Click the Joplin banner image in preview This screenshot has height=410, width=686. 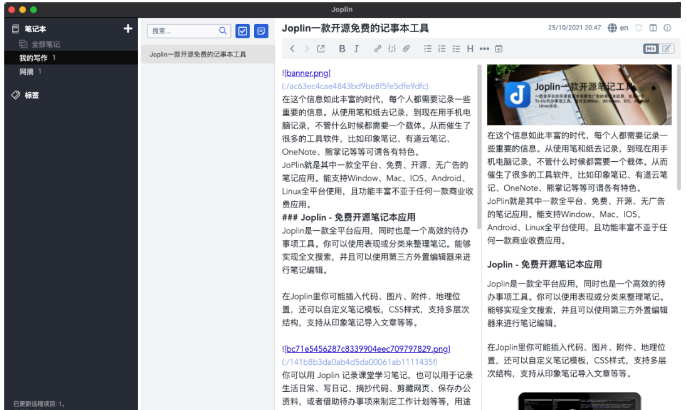pyautogui.click(x=579, y=95)
